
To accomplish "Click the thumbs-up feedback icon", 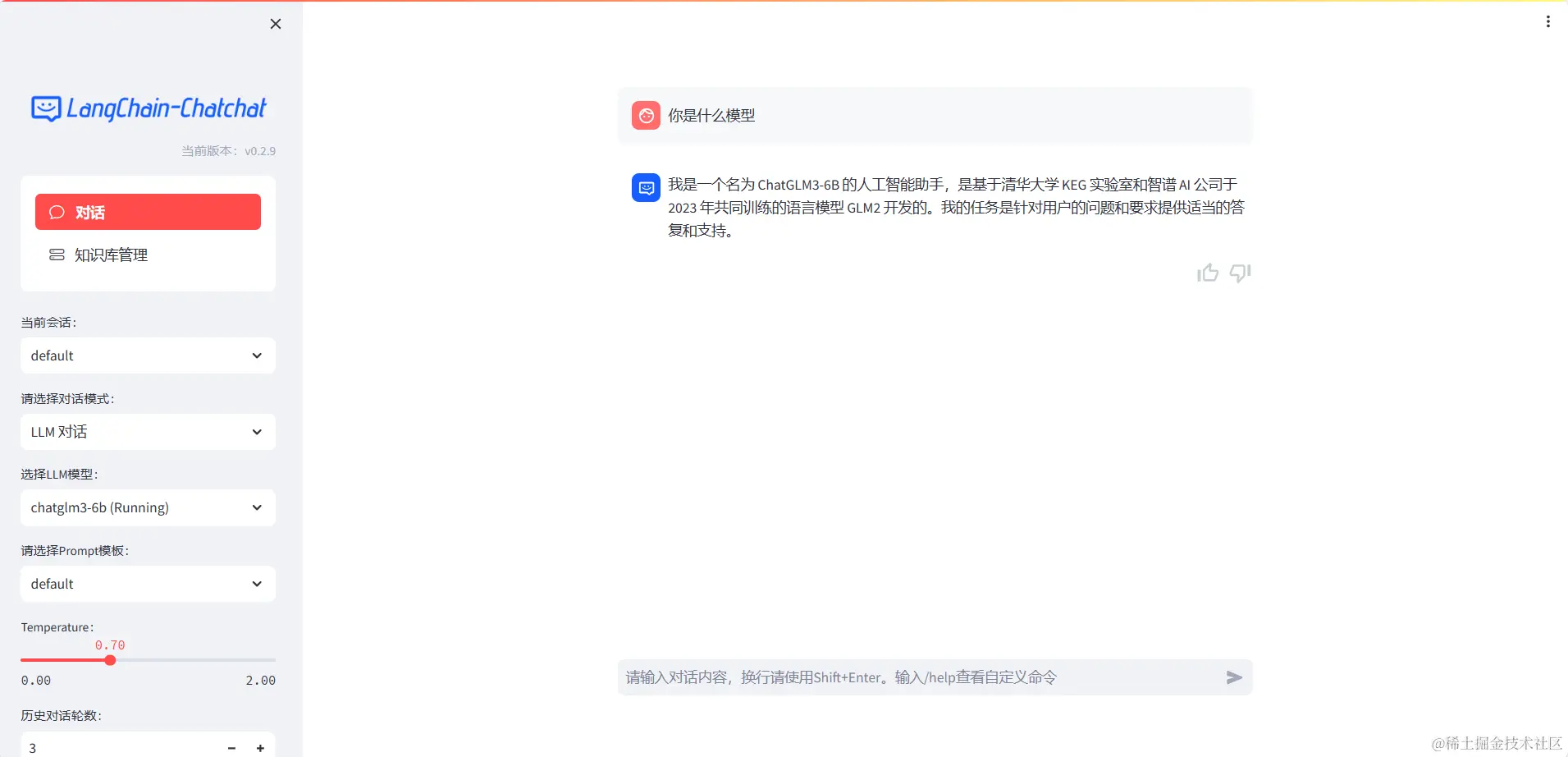I will tap(1207, 273).
